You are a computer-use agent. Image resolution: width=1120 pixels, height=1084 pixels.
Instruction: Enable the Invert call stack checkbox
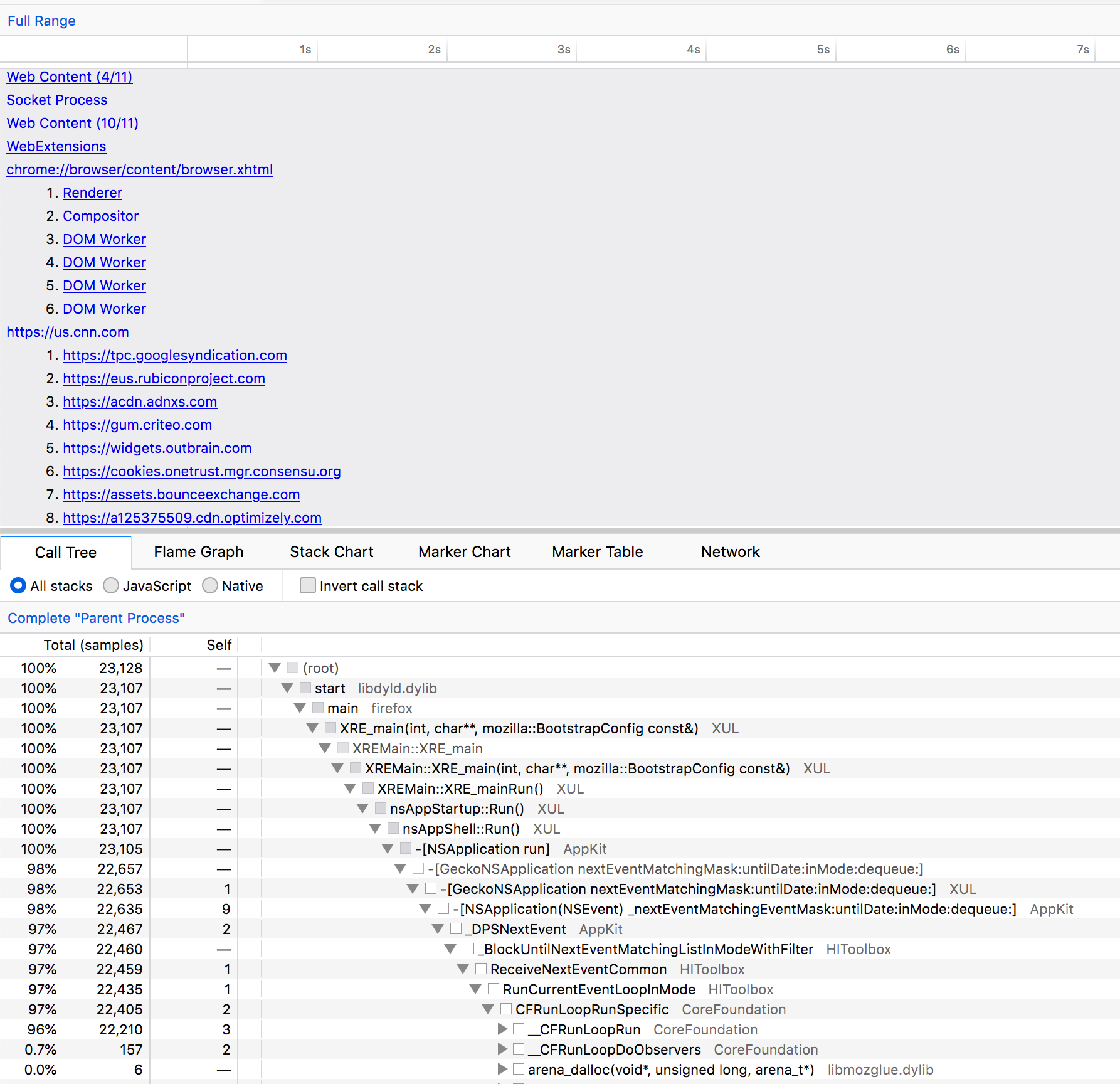pyautogui.click(x=308, y=585)
